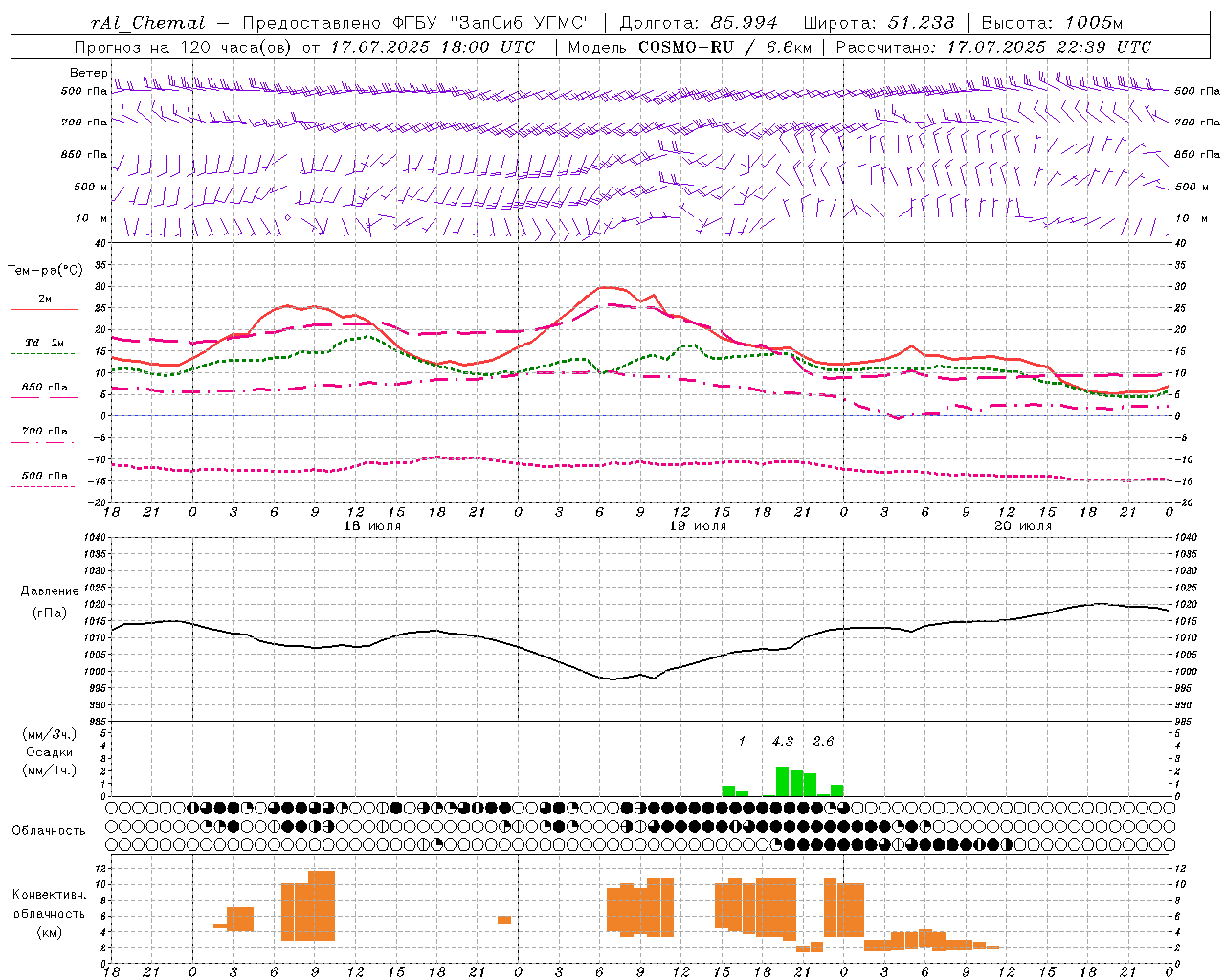Viewport: 1225px width, 980px height.
Task: Select the text Предоставлено ФГБУ "ЗапСиб УГМС"
Action: (418, 23)
